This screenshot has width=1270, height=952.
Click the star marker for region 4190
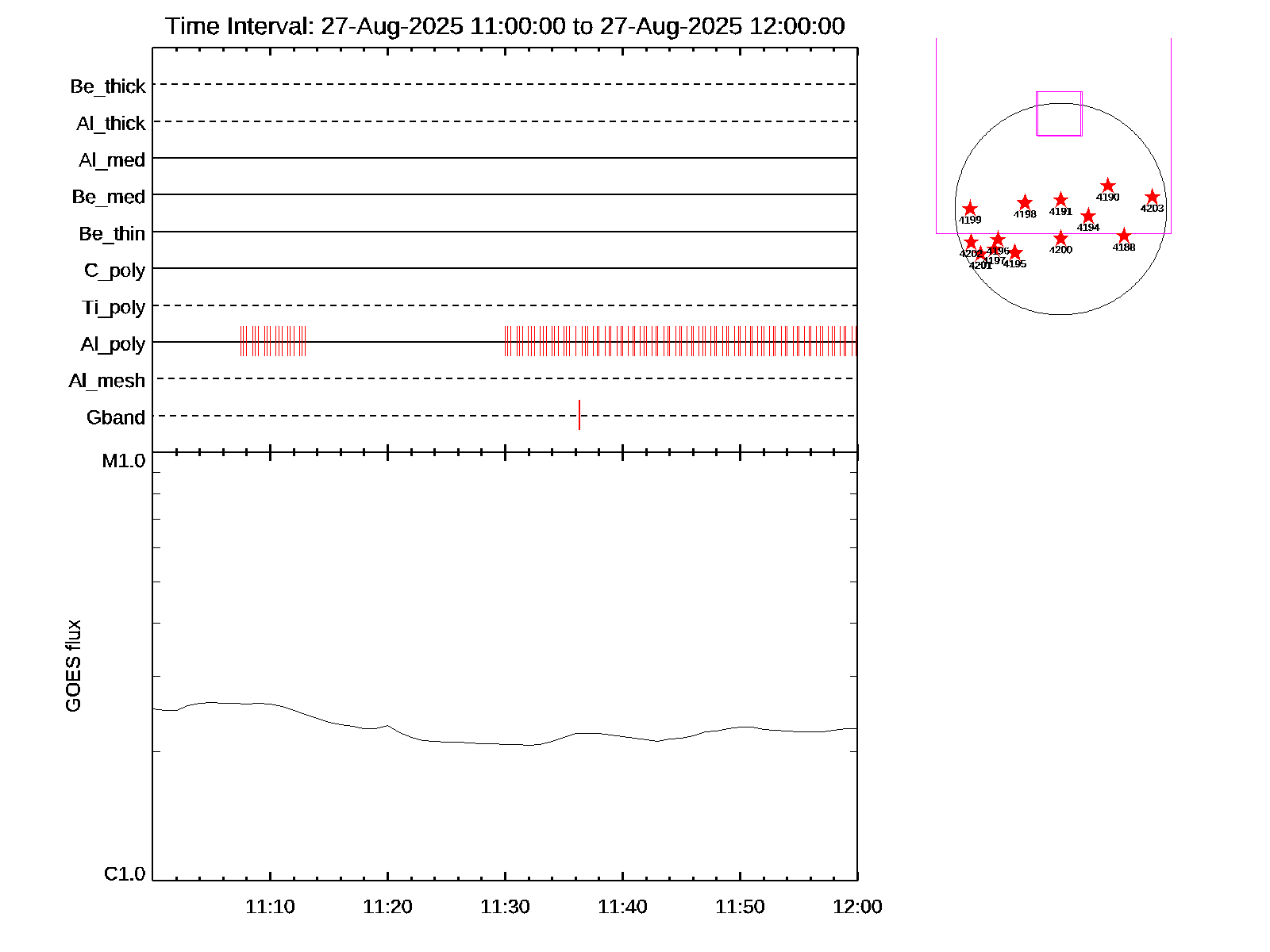[1108, 186]
